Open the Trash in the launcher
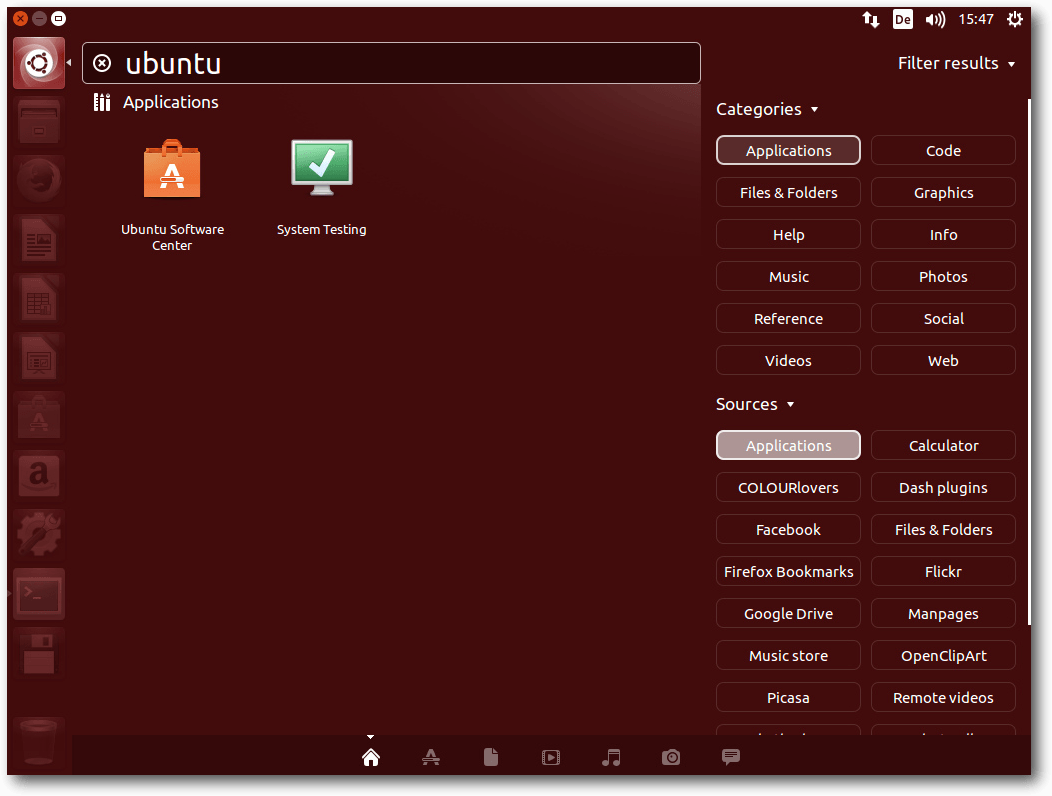This screenshot has width=1052, height=796. pyautogui.click(x=39, y=742)
